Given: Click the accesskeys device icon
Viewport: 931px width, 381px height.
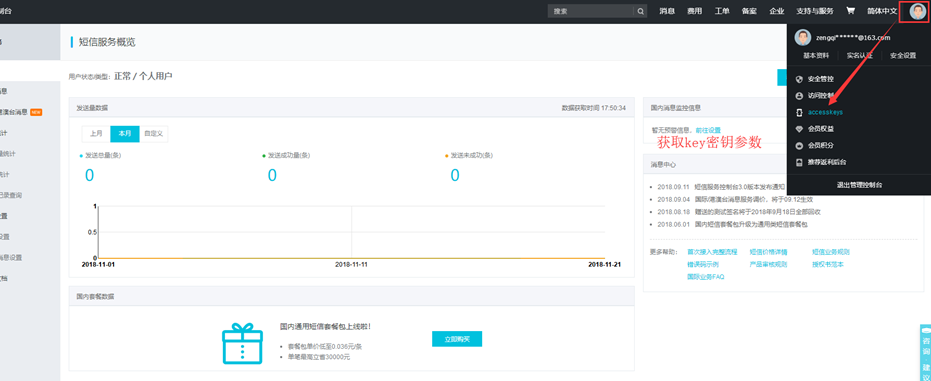Looking at the screenshot, I should coord(799,112).
